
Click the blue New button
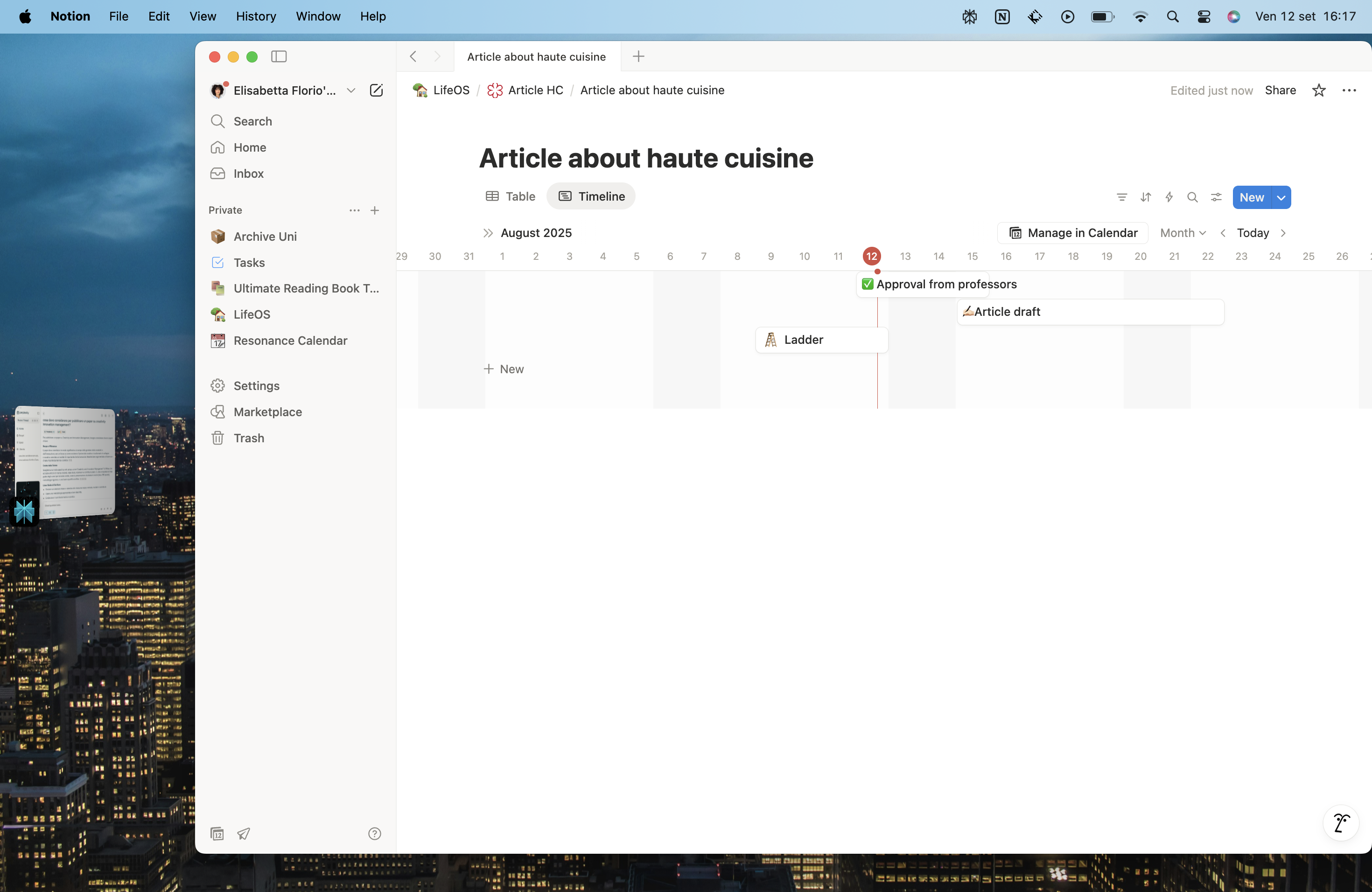[1252, 197]
